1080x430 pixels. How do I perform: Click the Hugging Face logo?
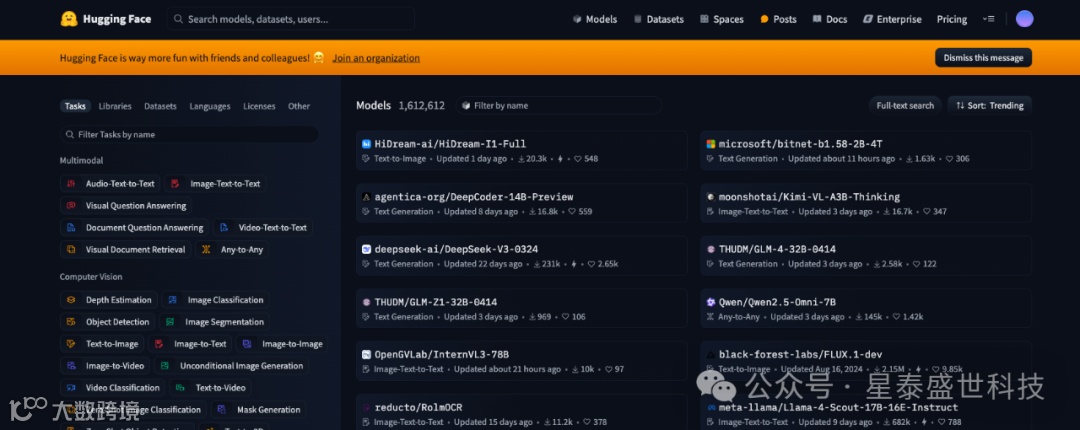[105, 19]
